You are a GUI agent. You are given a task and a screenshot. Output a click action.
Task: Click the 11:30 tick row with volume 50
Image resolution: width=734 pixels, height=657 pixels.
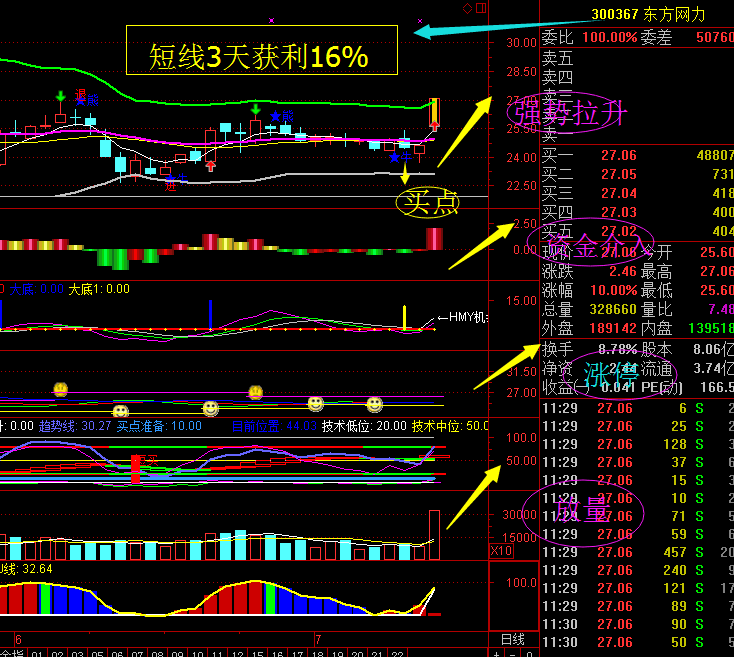[638, 642]
